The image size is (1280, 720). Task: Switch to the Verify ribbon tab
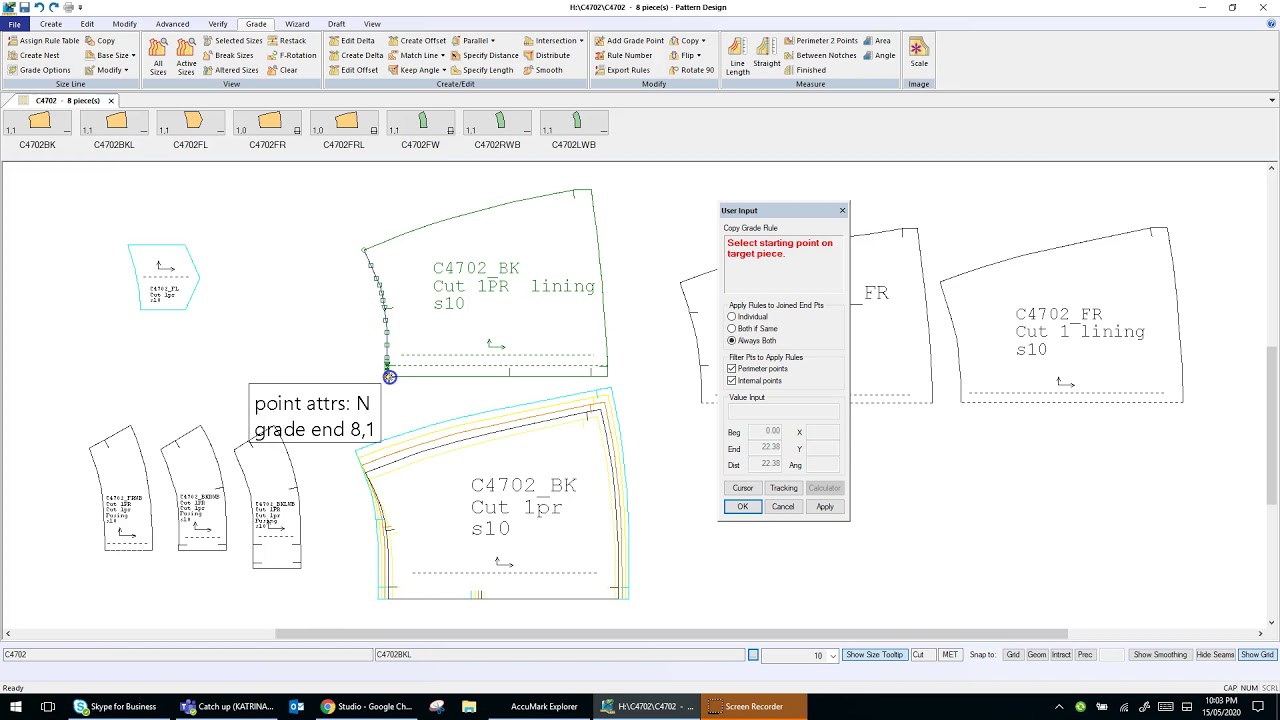(218, 24)
